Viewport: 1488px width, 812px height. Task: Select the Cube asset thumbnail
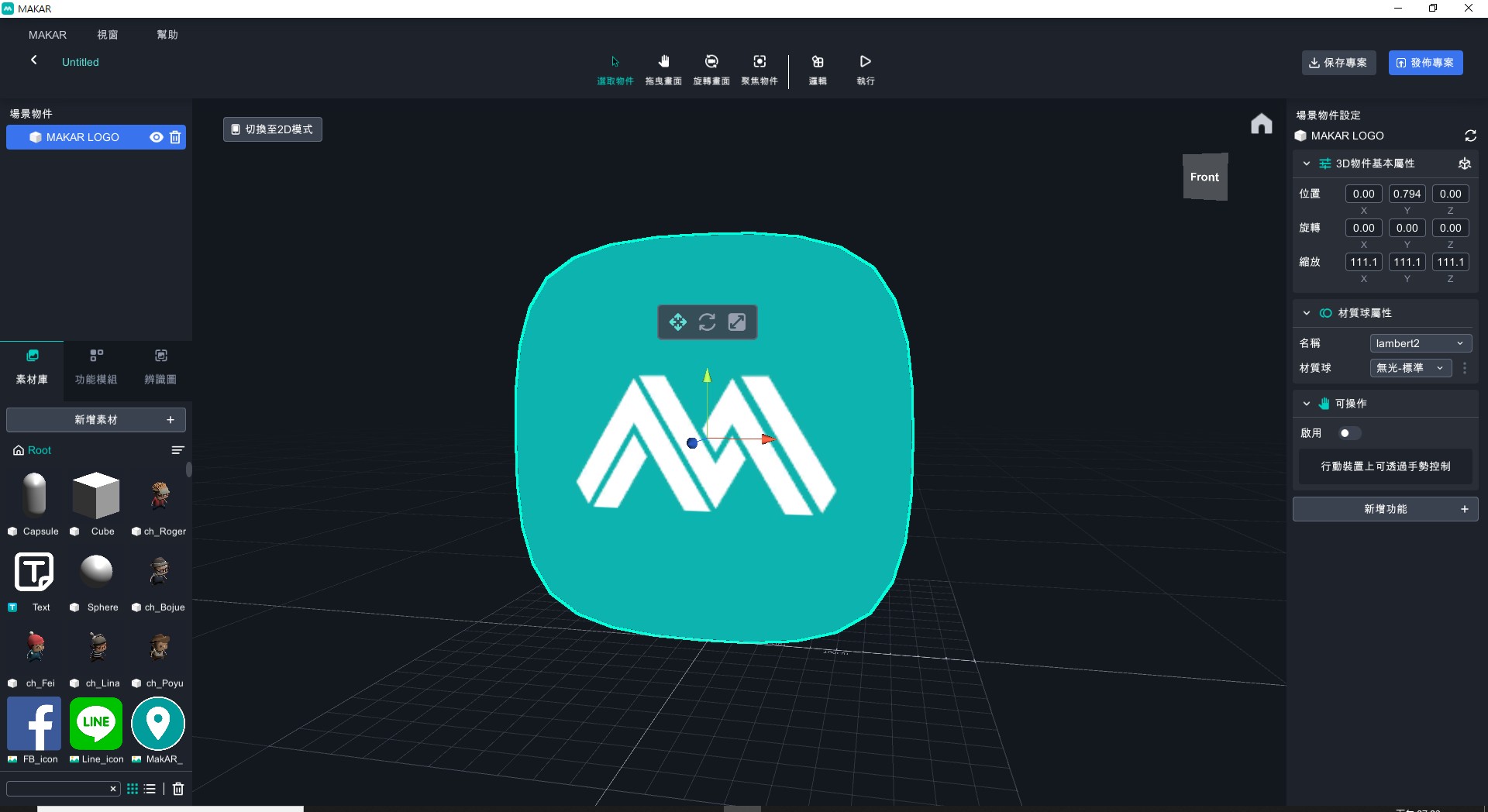pos(96,495)
